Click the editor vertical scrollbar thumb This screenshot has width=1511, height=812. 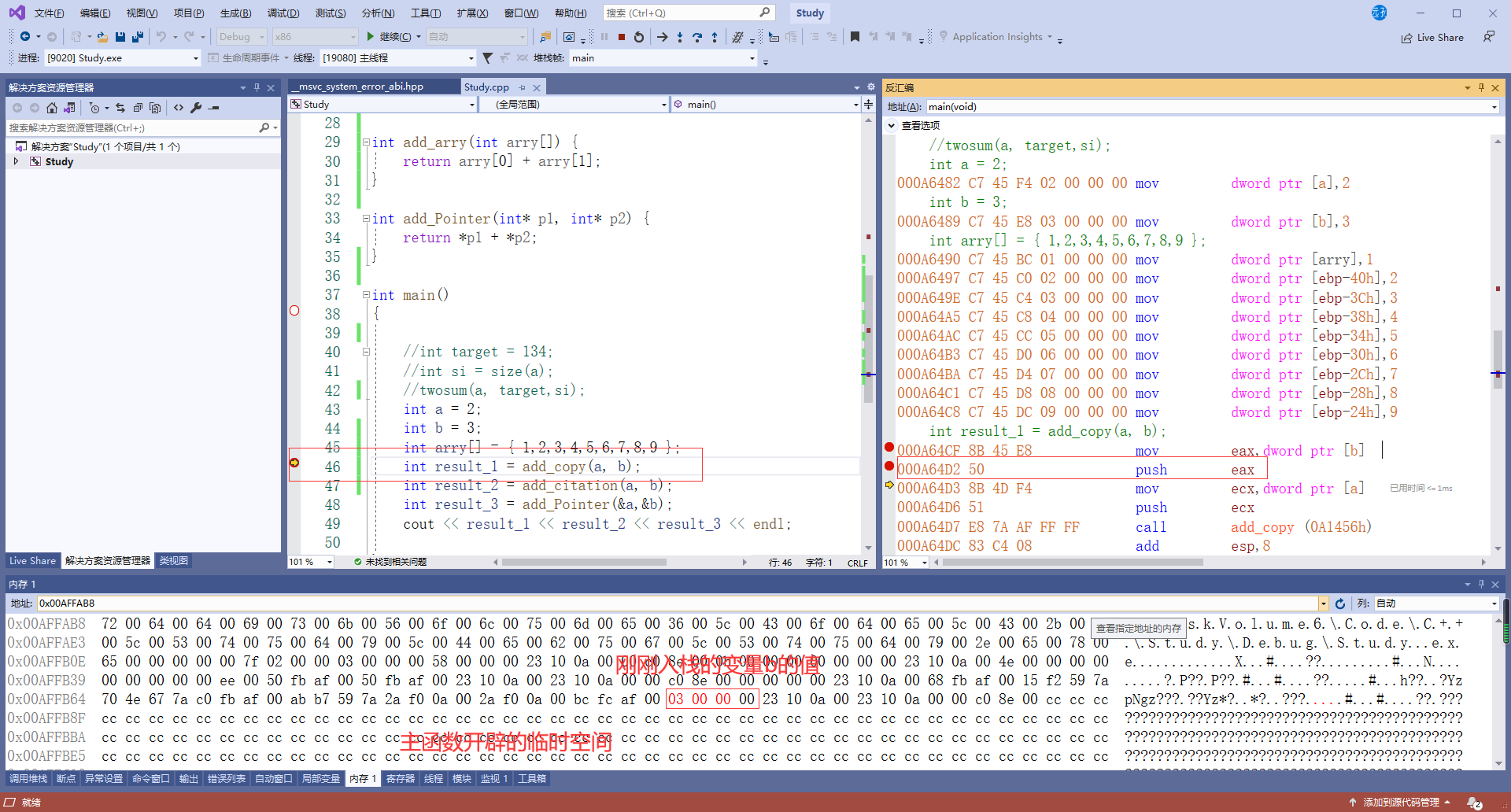tap(868, 338)
